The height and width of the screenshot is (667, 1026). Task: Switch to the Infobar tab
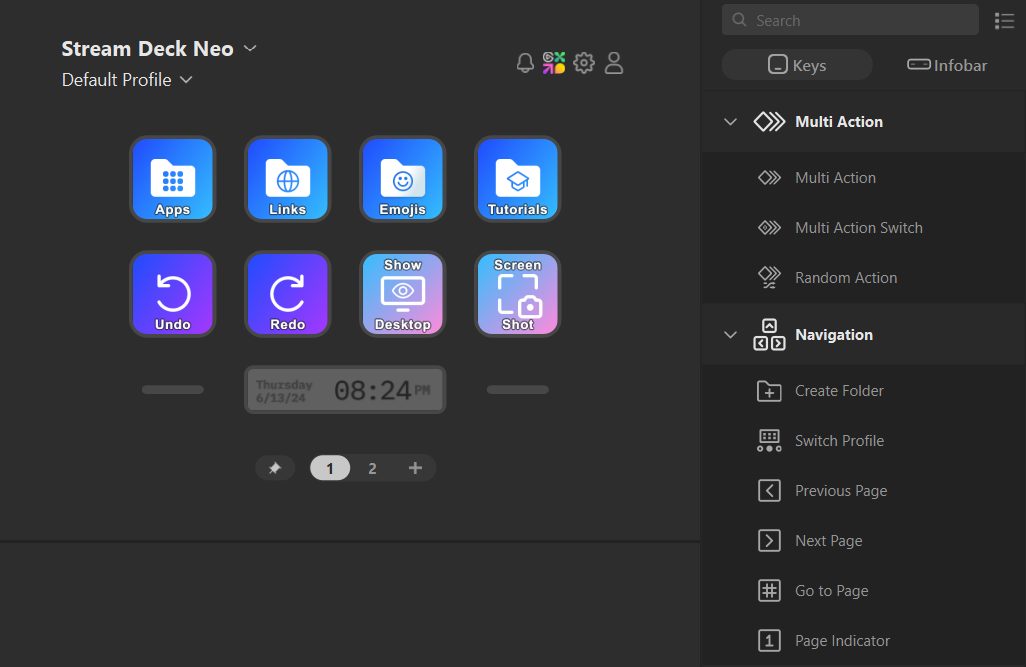[x=947, y=65]
